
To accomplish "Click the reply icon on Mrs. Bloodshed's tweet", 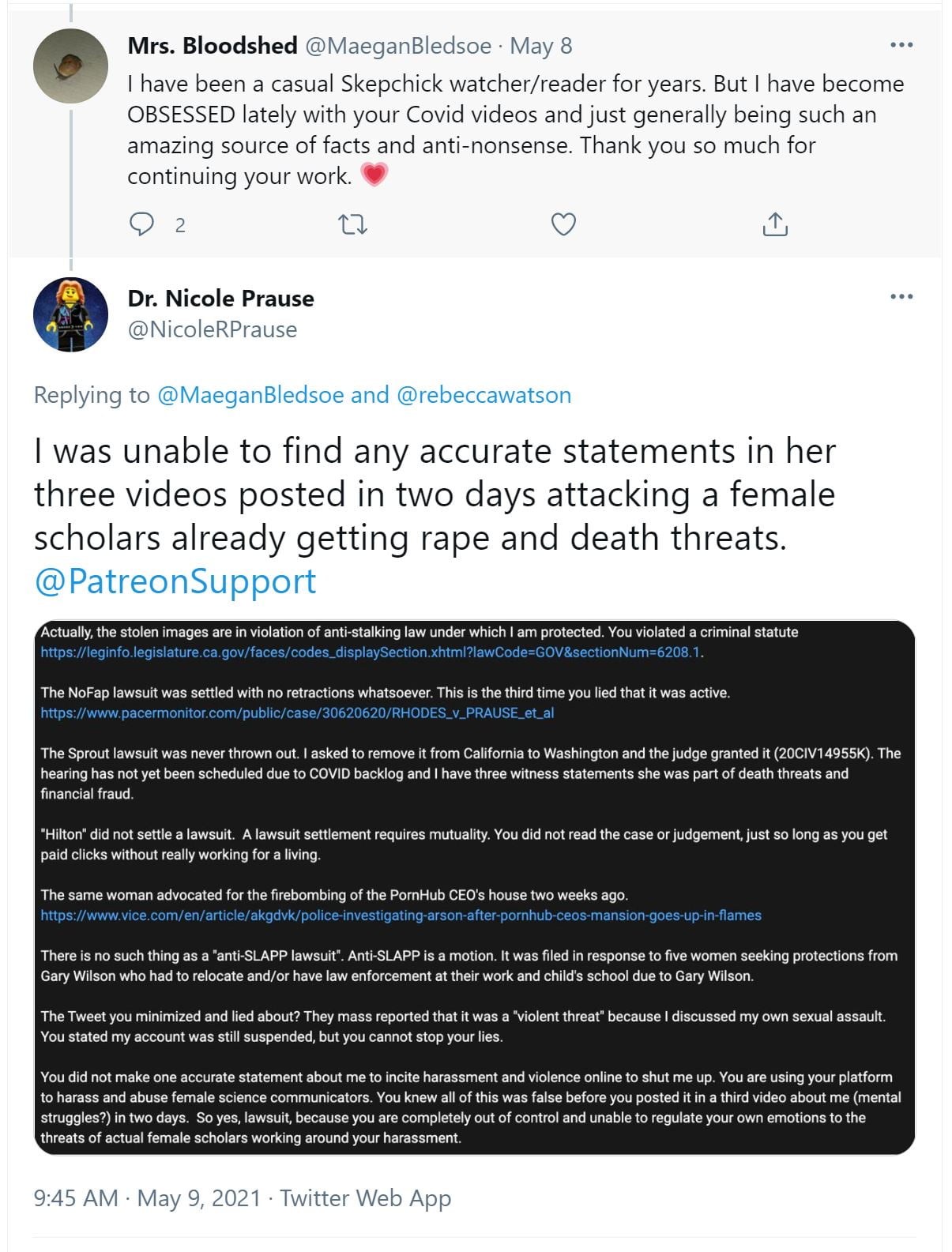I will coord(141,225).
